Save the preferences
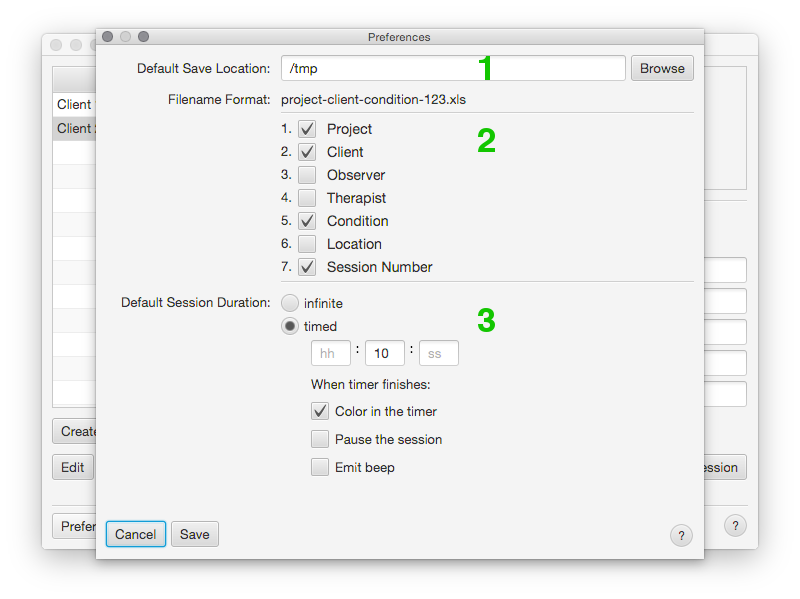 [195, 534]
